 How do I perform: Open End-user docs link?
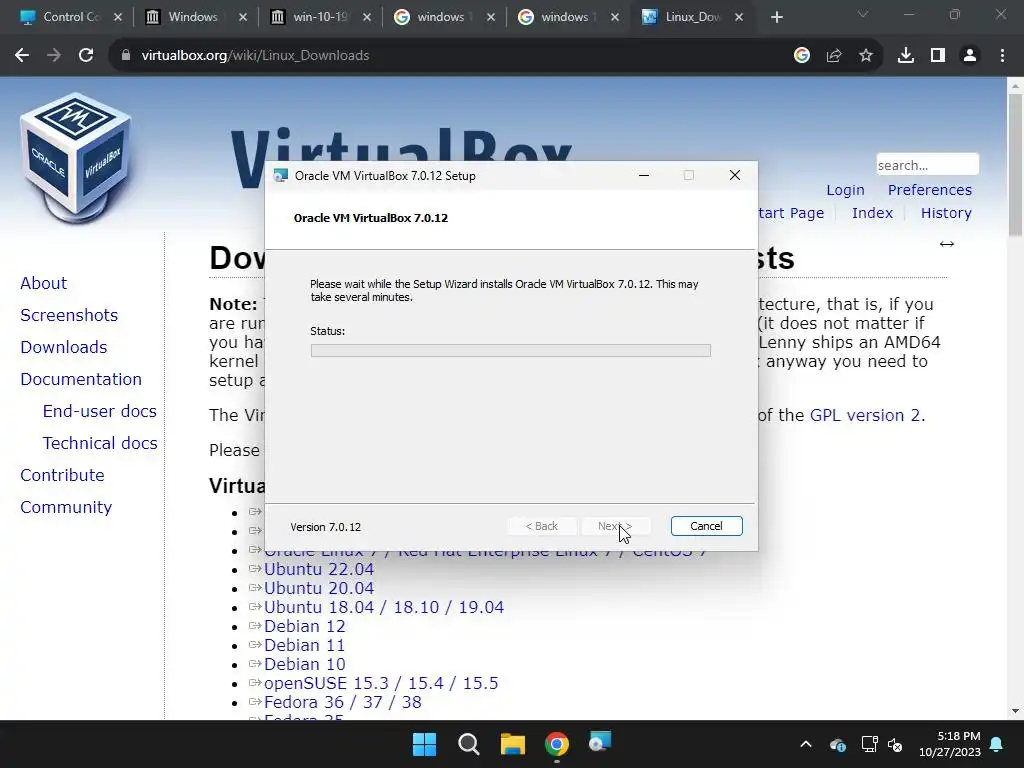(99, 411)
